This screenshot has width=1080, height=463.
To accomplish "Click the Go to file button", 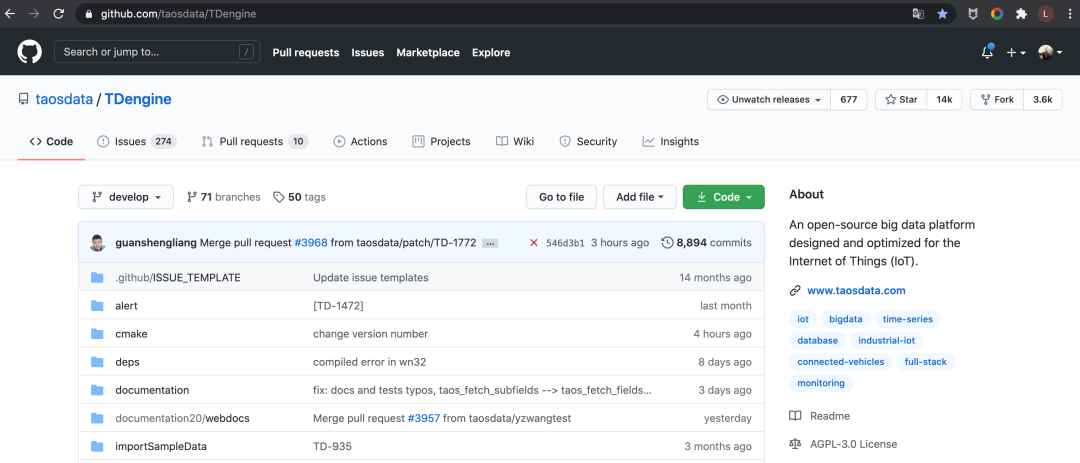I will coord(561,197).
